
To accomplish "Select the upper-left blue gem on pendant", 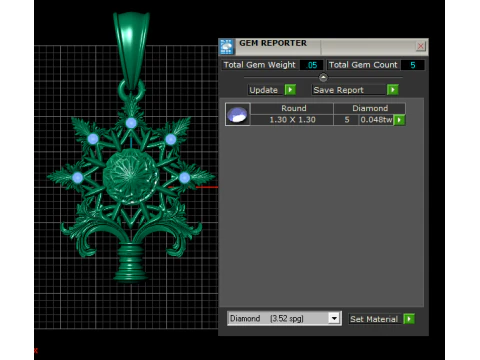I will pos(93,139).
